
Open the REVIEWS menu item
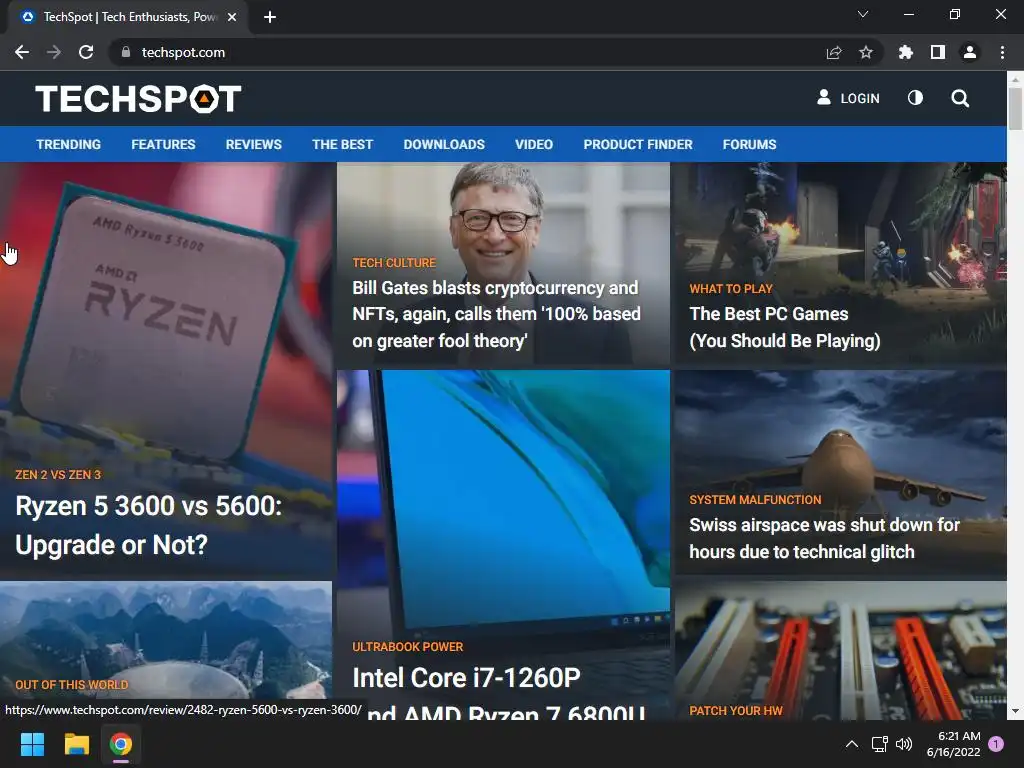(x=253, y=144)
